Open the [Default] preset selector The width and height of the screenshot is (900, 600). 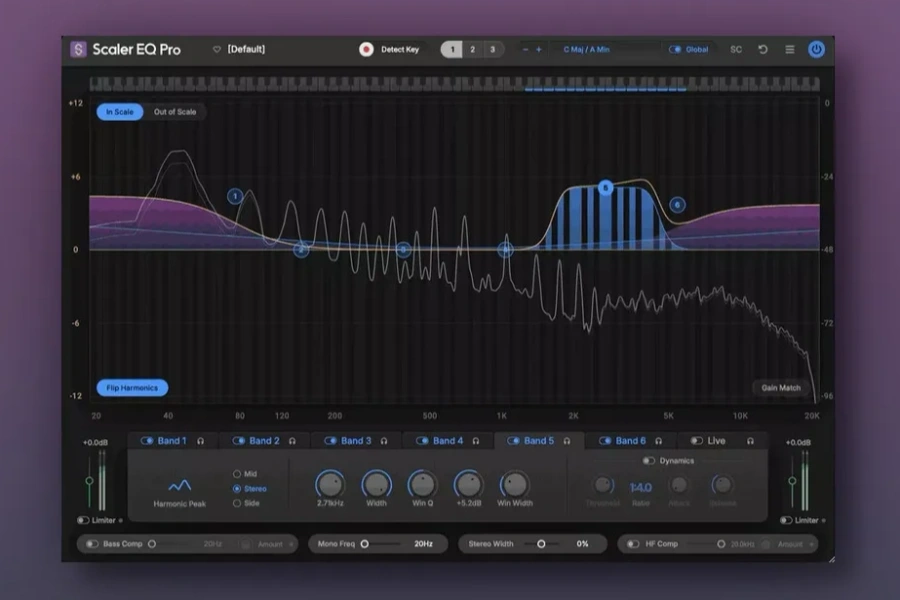tap(246, 49)
